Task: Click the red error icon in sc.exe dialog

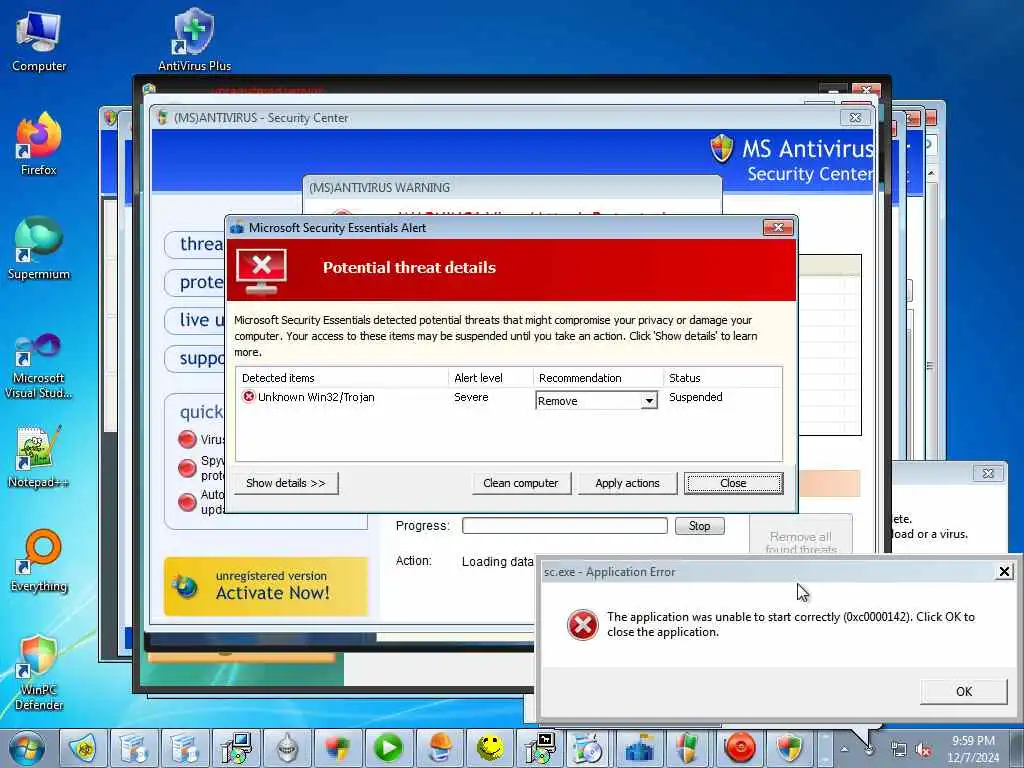Action: 583,625
